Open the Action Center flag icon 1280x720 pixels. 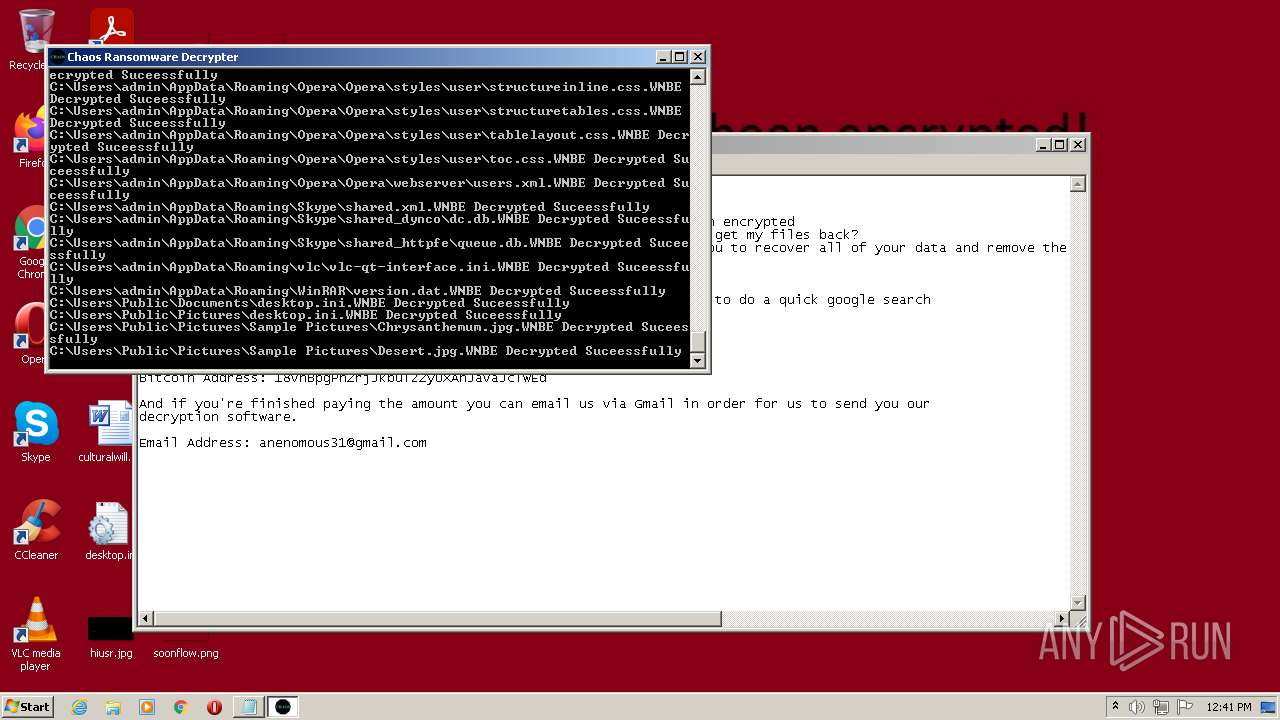(x=1183, y=707)
